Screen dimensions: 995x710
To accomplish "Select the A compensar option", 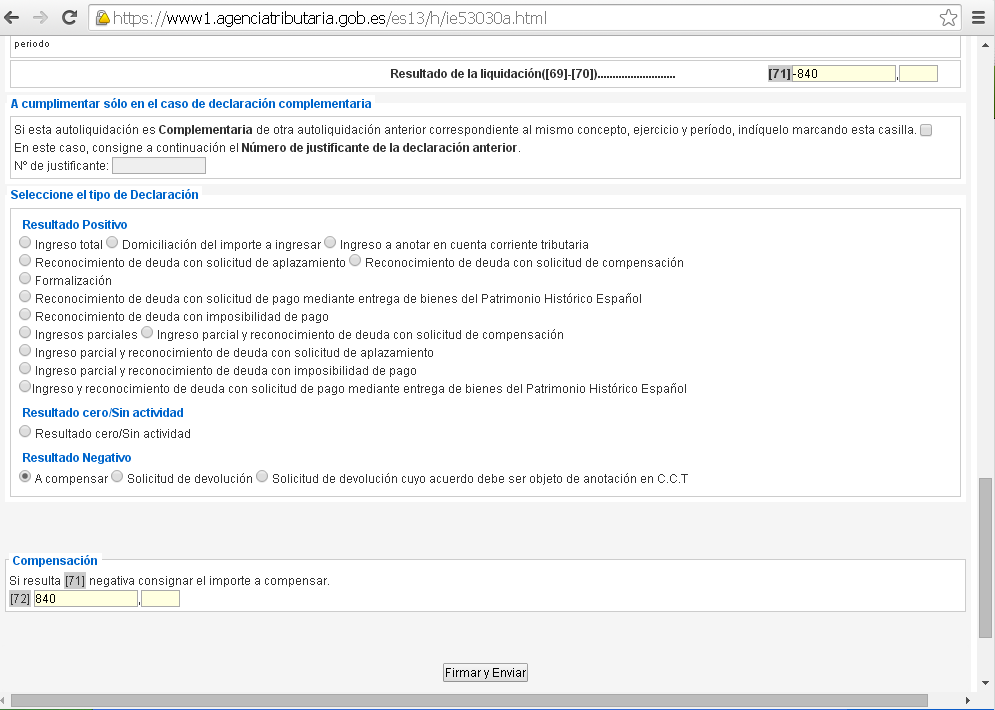I will pos(25,477).
